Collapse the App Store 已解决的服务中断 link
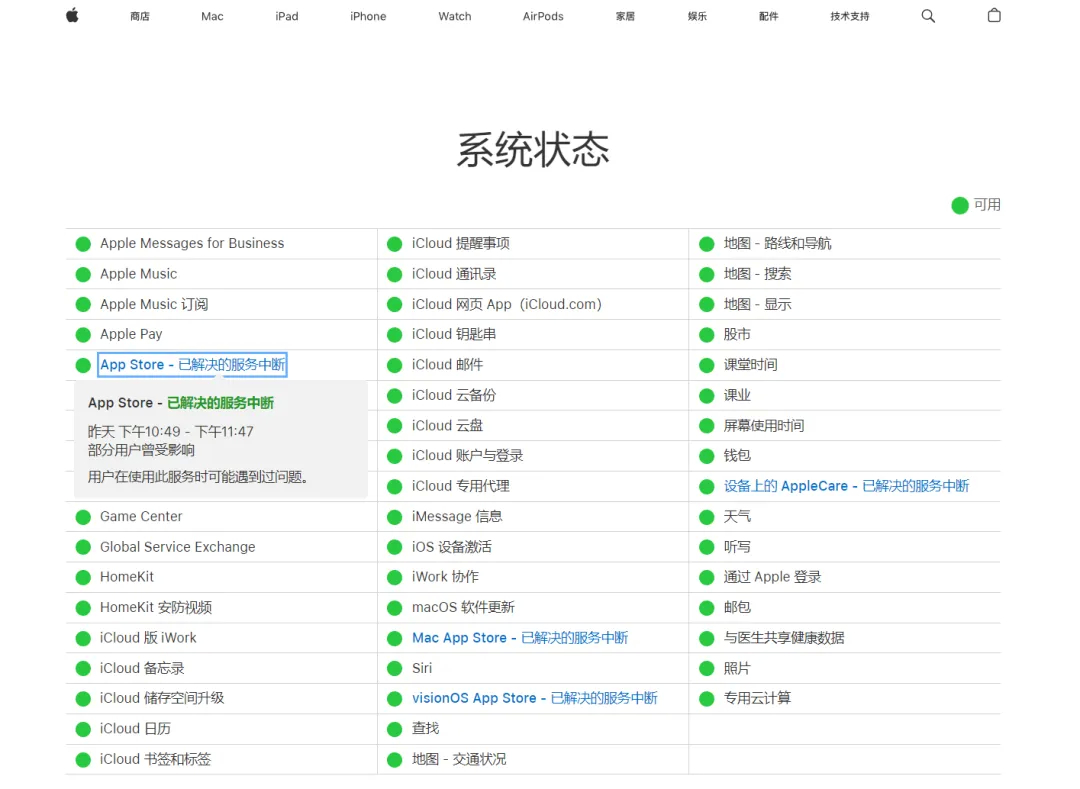The image size is (1080, 789). 192,365
